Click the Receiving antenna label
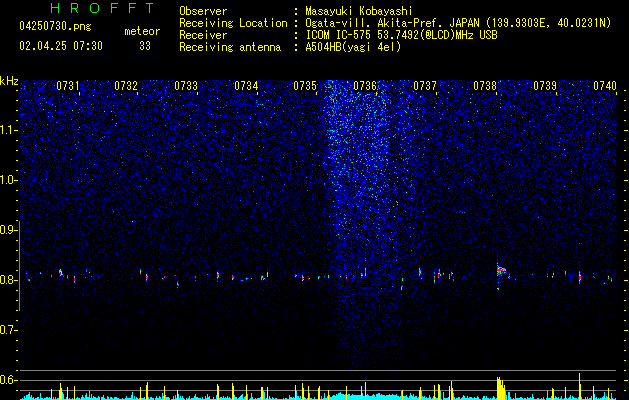The image size is (629, 400). [x=230, y=47]
